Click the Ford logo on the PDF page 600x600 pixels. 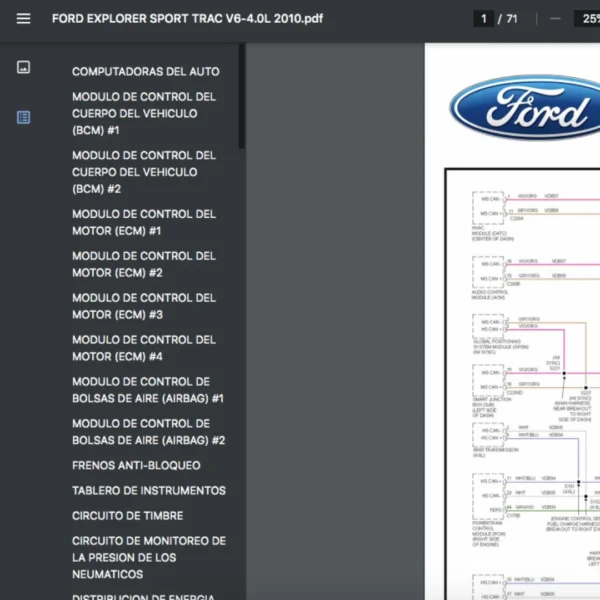coord(525,107)
